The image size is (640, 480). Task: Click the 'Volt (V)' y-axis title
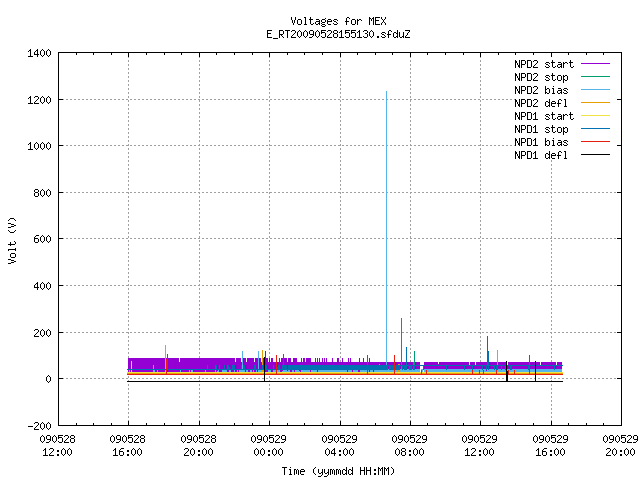12,240
